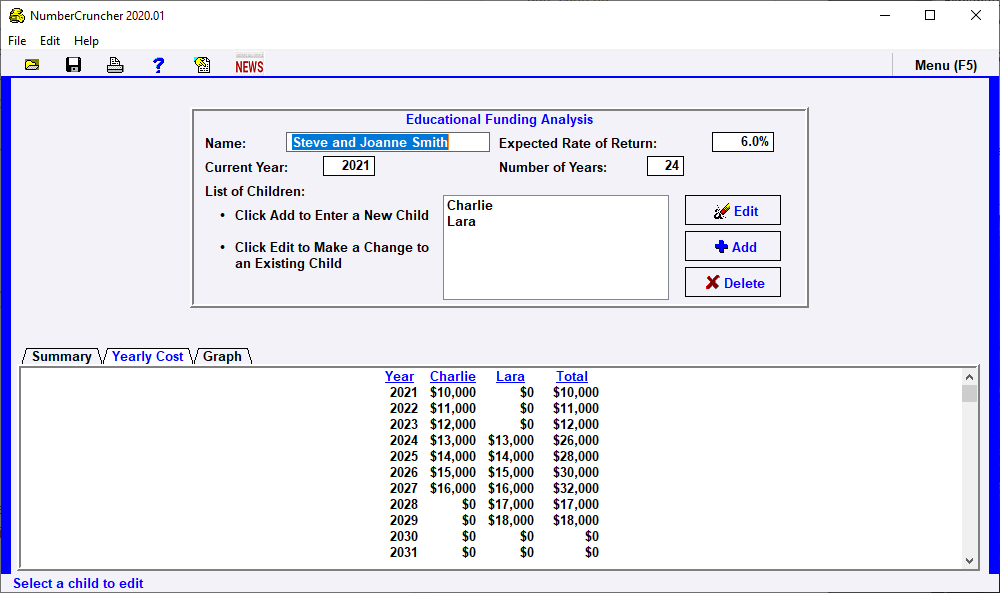Save using the floppy disk toolbar icon
Image resolution: width=1000 pixels, height=593 pixels.
73,65
